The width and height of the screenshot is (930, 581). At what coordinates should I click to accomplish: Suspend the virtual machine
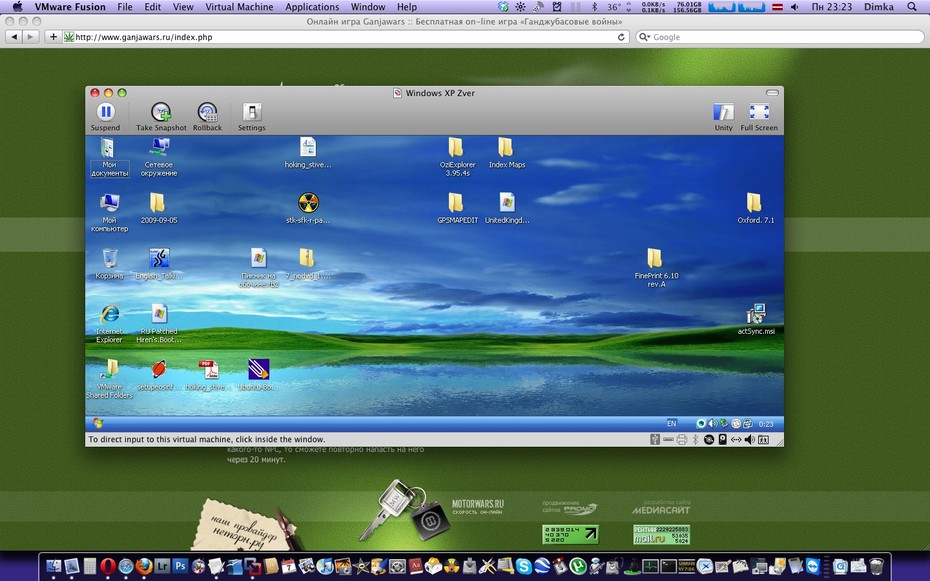pos(105,116)
